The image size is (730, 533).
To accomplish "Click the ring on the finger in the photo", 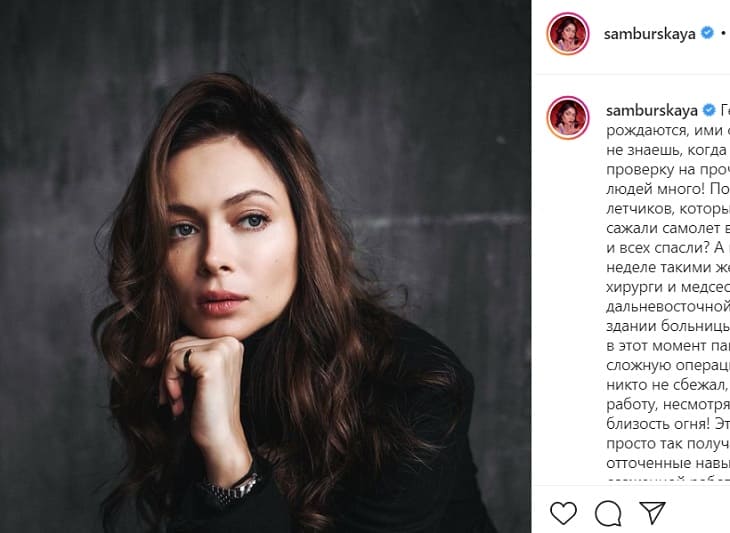I will [187, 356].
